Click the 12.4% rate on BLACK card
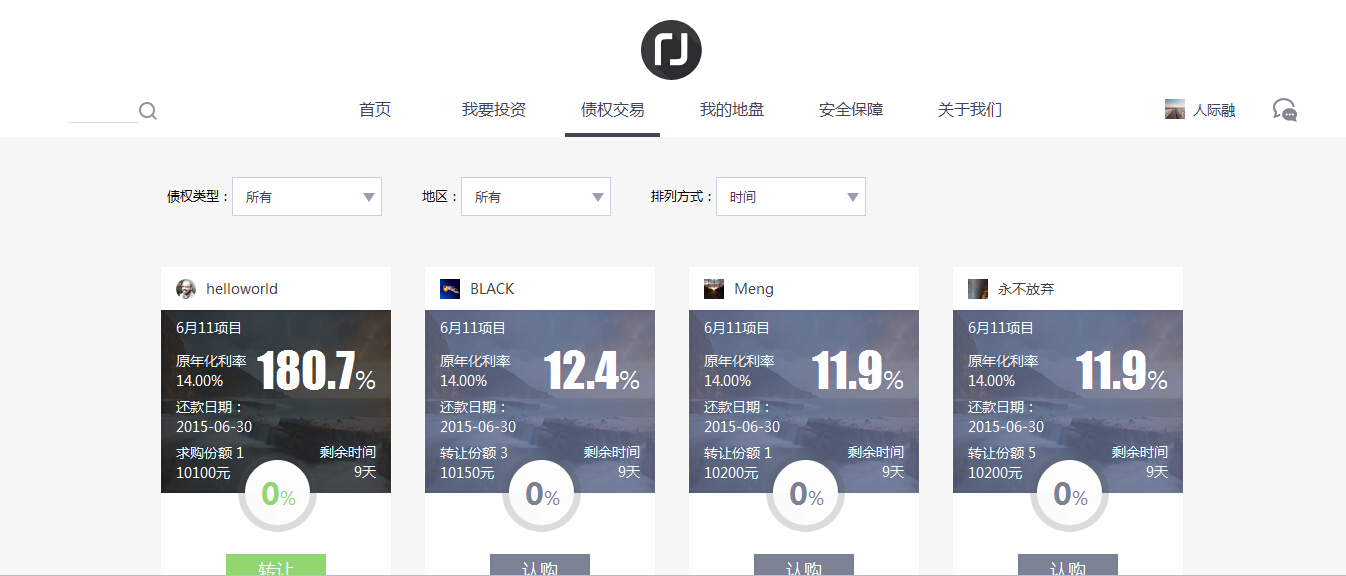Image resolution: width=1346 pixels, height=576 pixels. 592,371
